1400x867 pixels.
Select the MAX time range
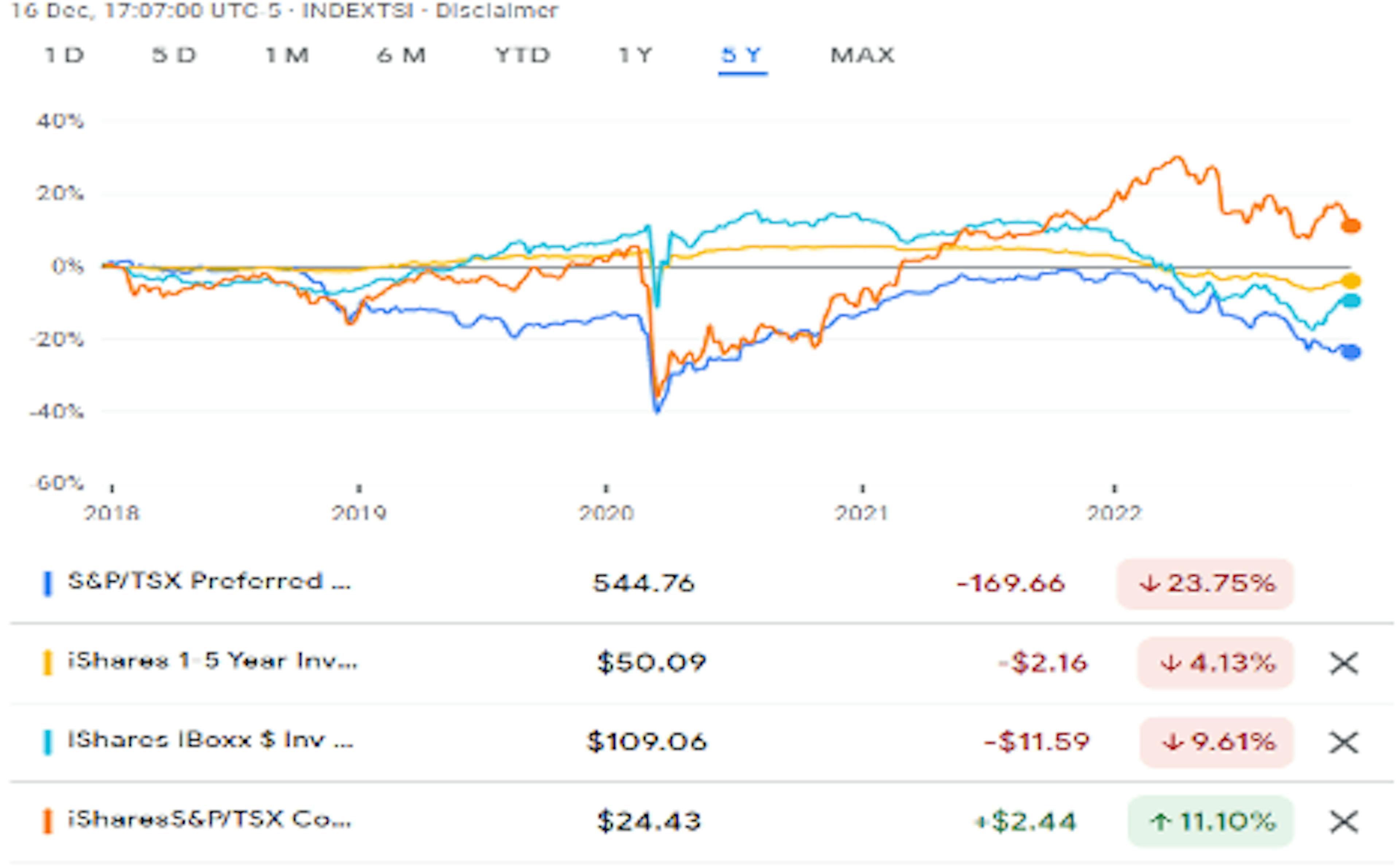point(862,56)
